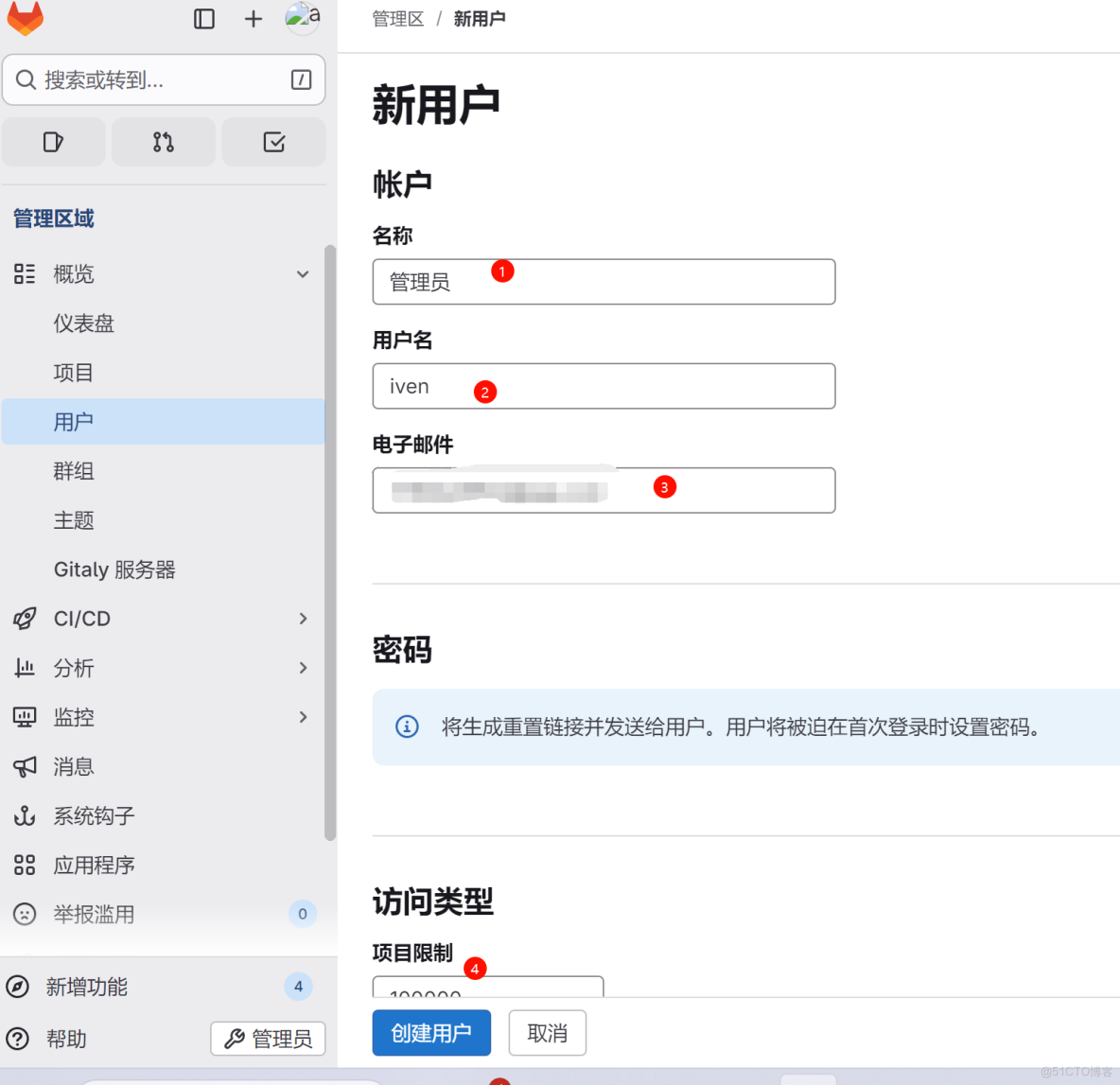Click the 系统钩子 anchor icon
The width and height of the screenshot is (1120, 1085).
tap(25, 815)
